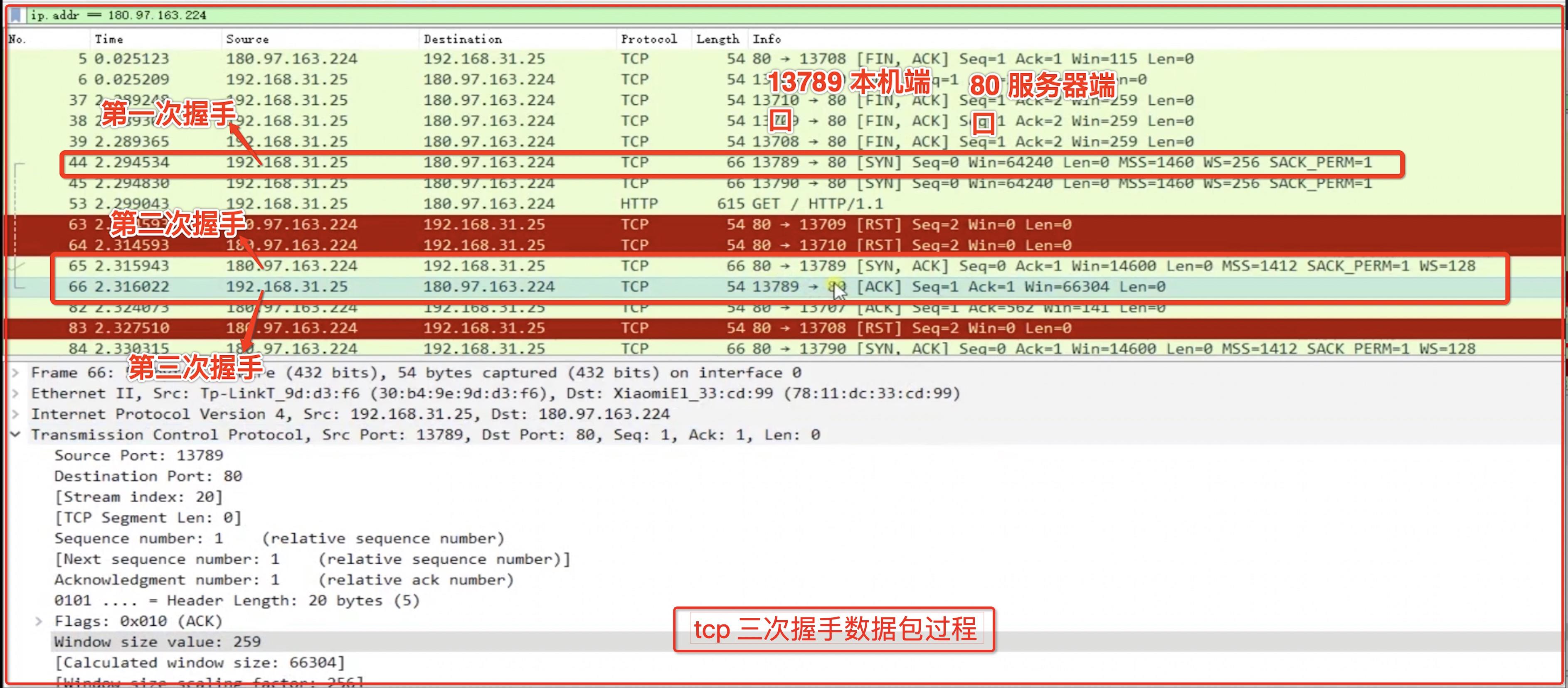This screenshot has width=1568, height=688.
Task: Click TCP protocol cell of packet 44
Action: coord(635,162)
